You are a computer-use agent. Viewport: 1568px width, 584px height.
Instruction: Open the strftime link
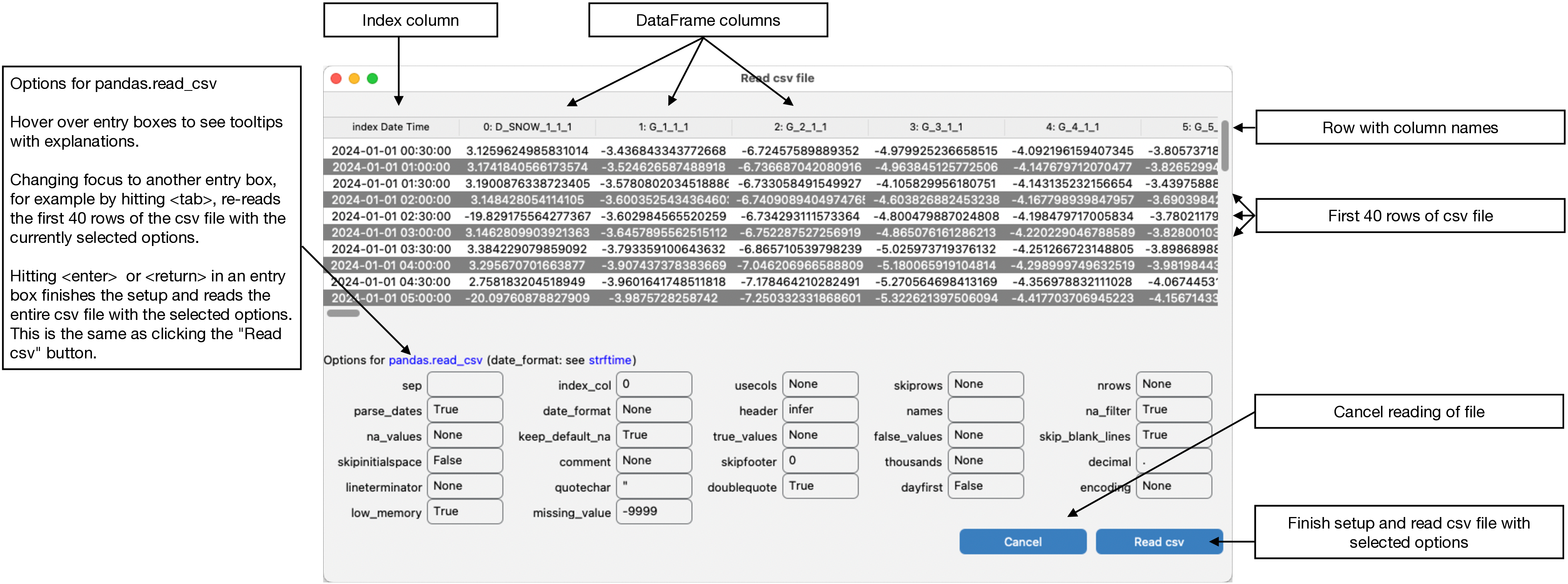click(x=609, y=360)
